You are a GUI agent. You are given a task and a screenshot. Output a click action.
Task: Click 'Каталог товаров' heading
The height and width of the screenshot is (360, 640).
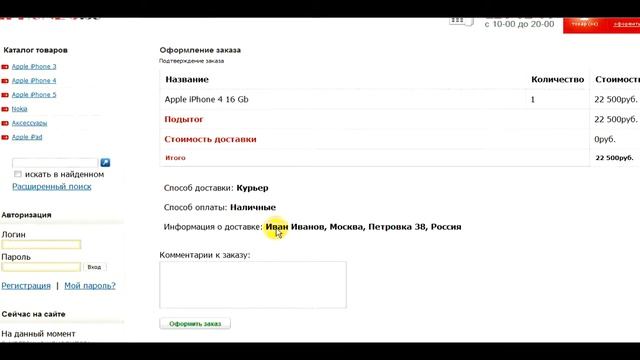click(36, 50)
